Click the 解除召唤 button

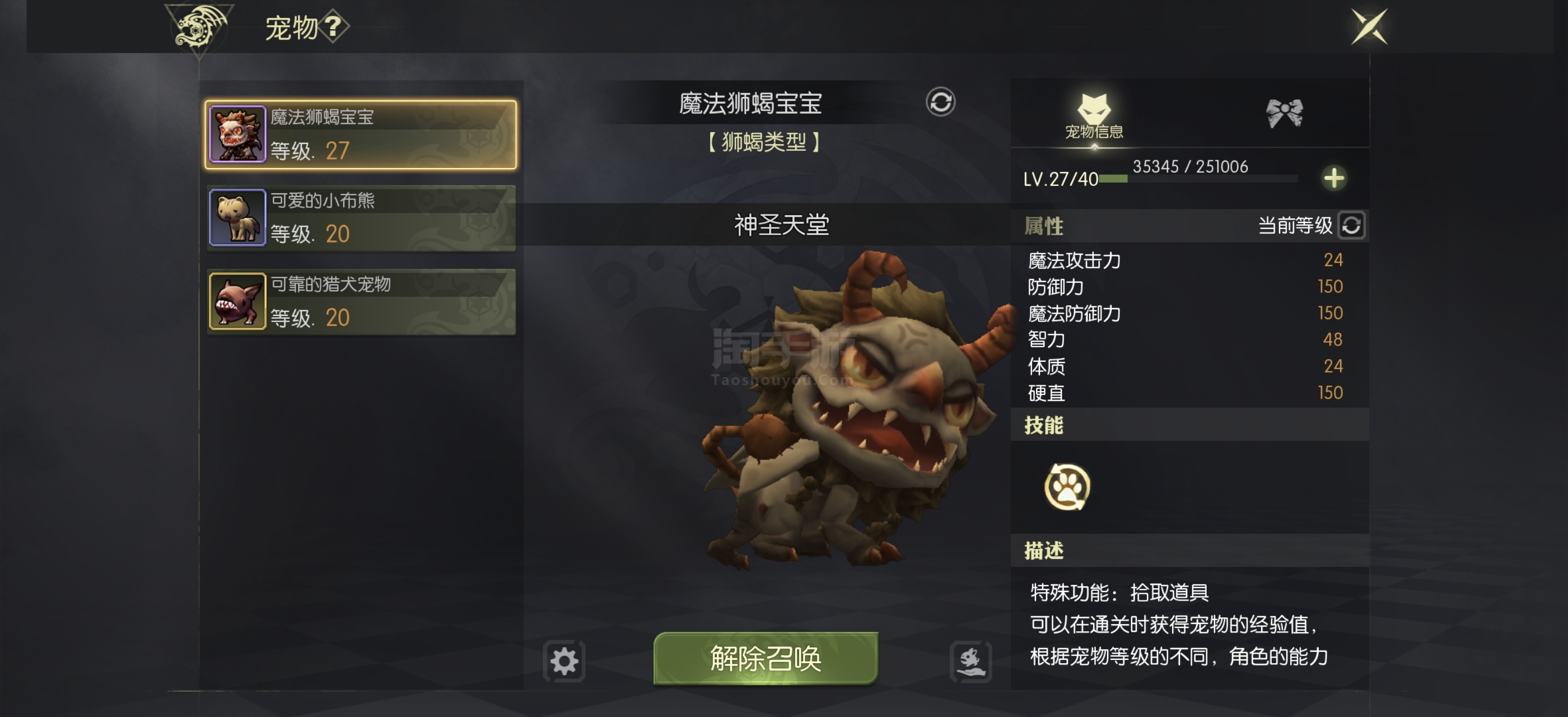(766, 659)
